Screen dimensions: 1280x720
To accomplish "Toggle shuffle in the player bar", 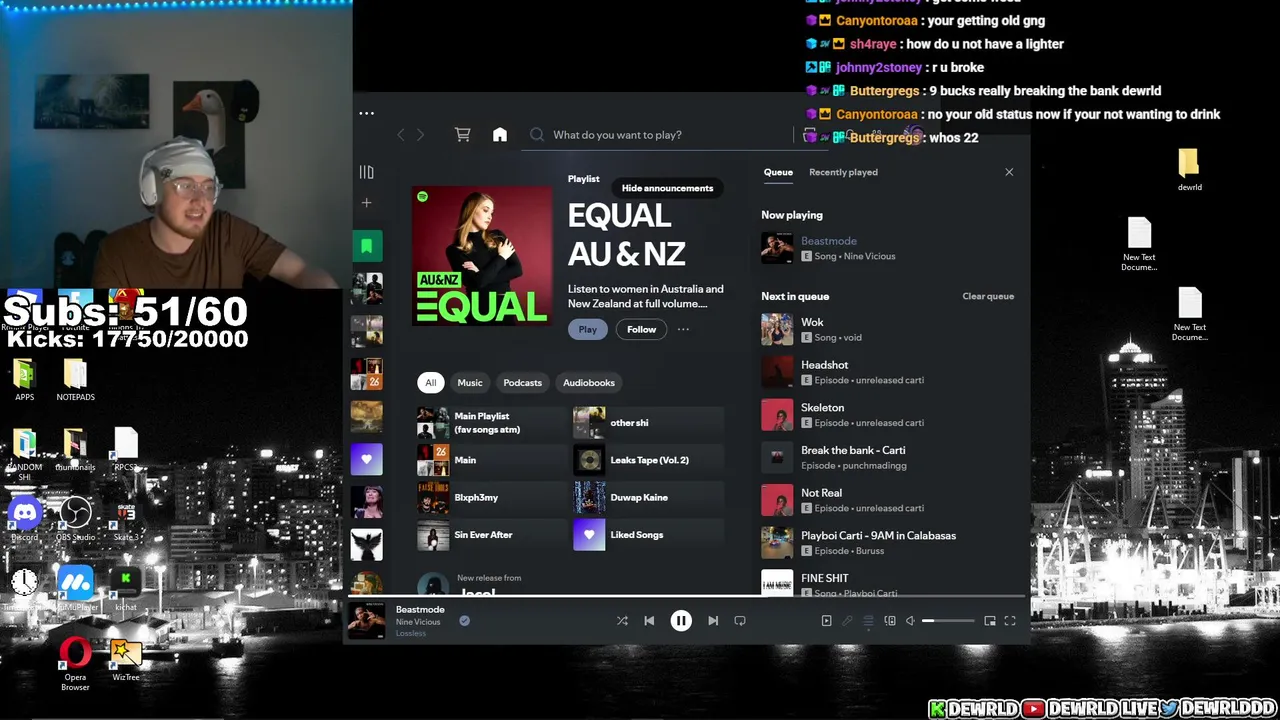I will (x=622, y=621).
